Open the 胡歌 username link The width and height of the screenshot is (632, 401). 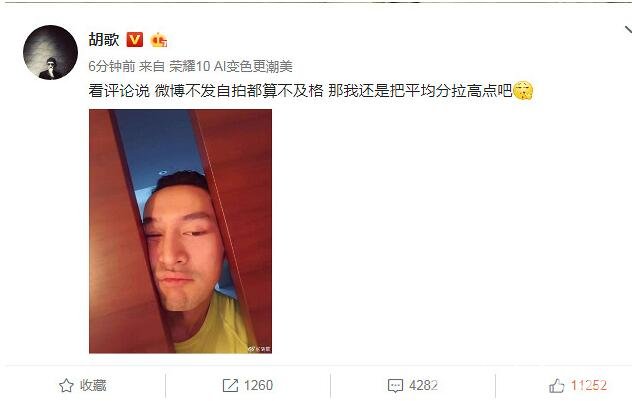104,39
